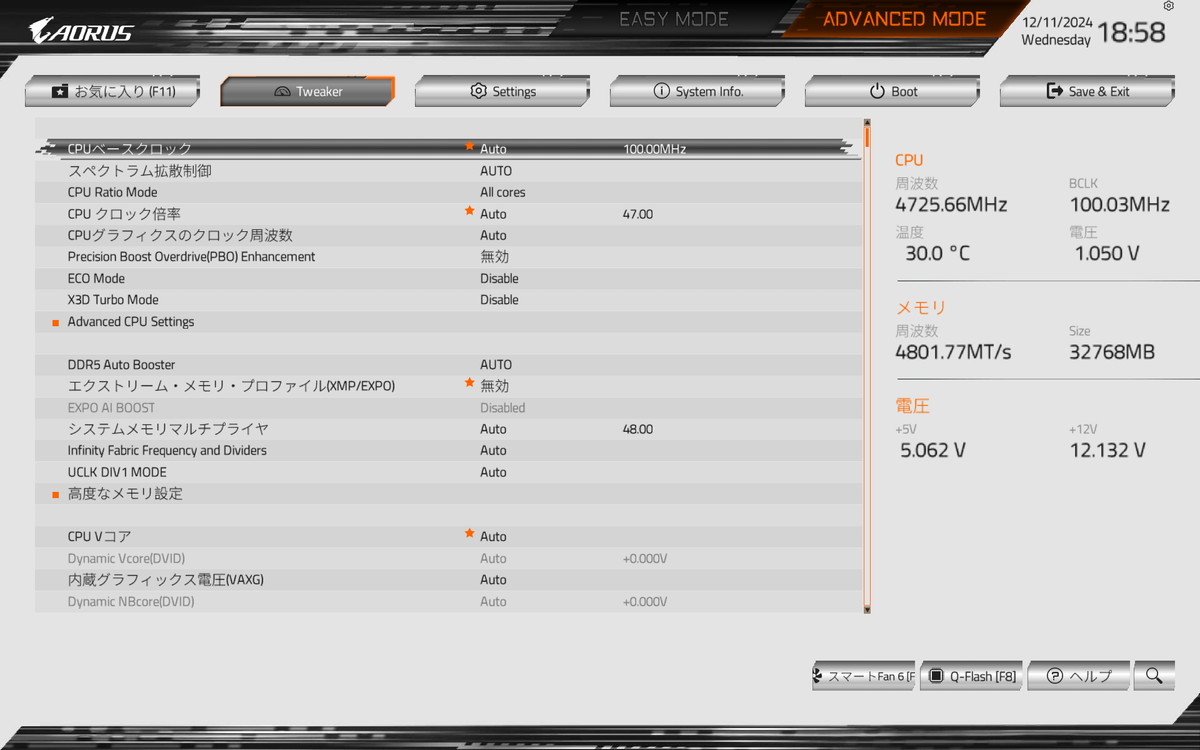Screen dimensions: 1200x750
Task: Change CPU Ratio Mode All cores setting
Action: coord(502,192)
